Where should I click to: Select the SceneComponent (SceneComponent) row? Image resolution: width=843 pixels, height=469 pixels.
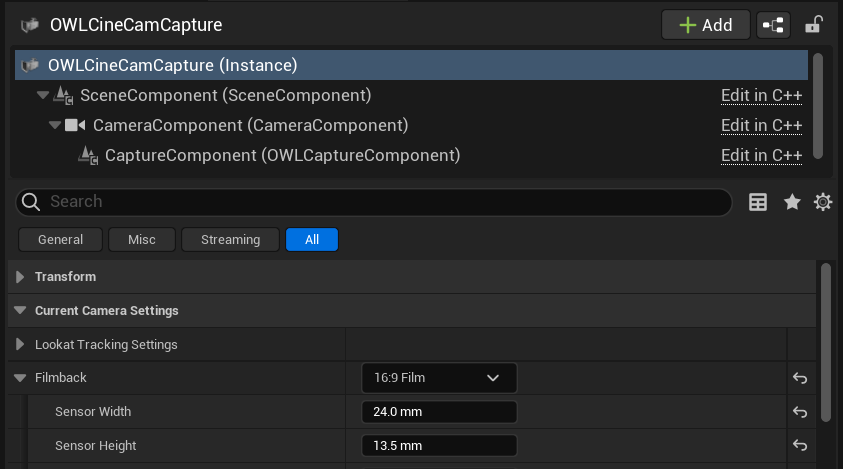point(411,95)
